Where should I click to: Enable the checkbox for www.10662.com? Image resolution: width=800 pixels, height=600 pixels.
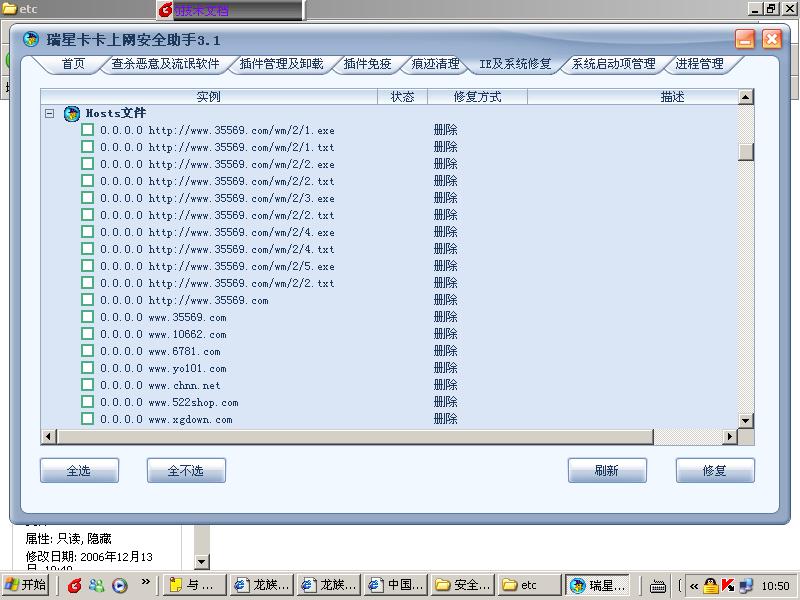pos(87,334)
